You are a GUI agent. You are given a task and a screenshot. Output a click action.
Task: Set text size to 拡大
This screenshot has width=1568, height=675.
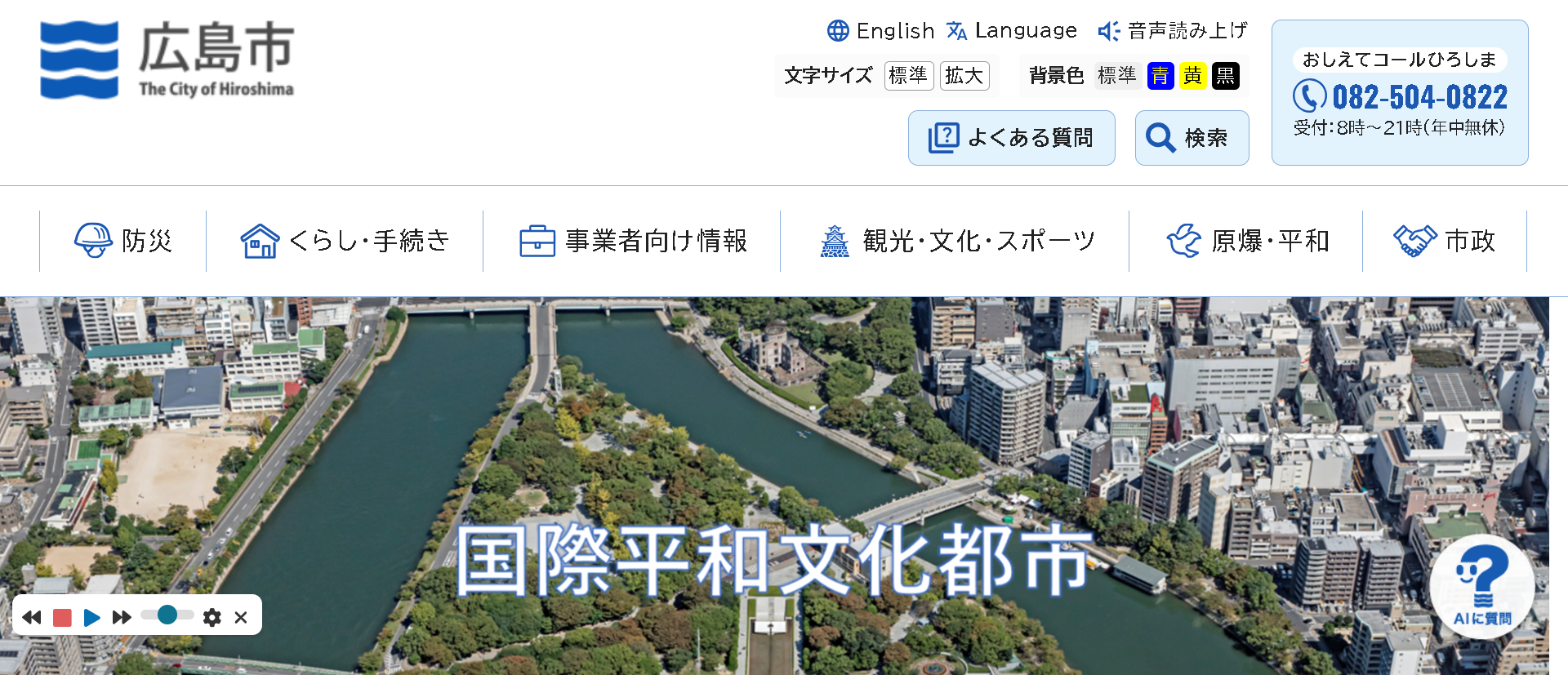[x=964, y=76]
